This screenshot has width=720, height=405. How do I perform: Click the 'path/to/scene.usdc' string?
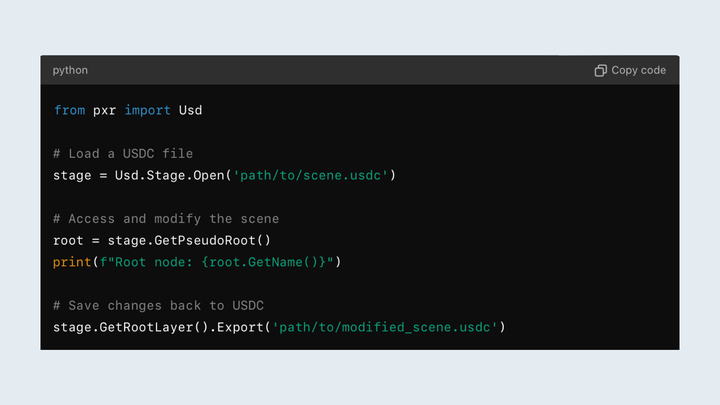coord(310,175)
